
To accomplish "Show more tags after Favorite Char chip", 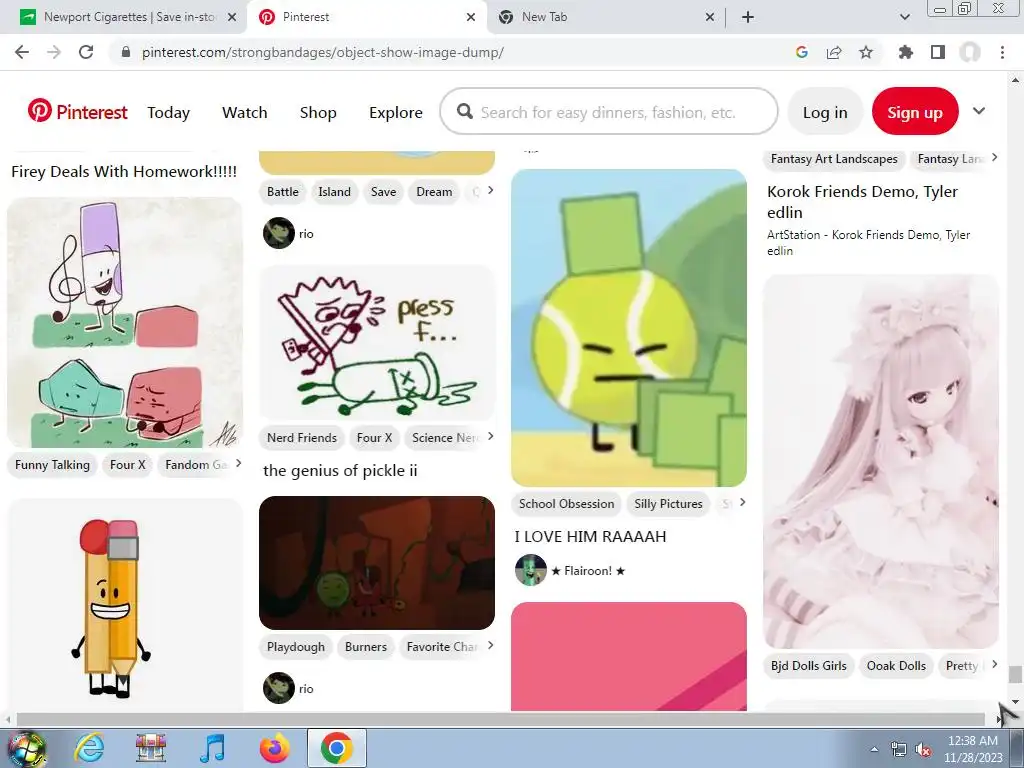I will pos(490,645).
